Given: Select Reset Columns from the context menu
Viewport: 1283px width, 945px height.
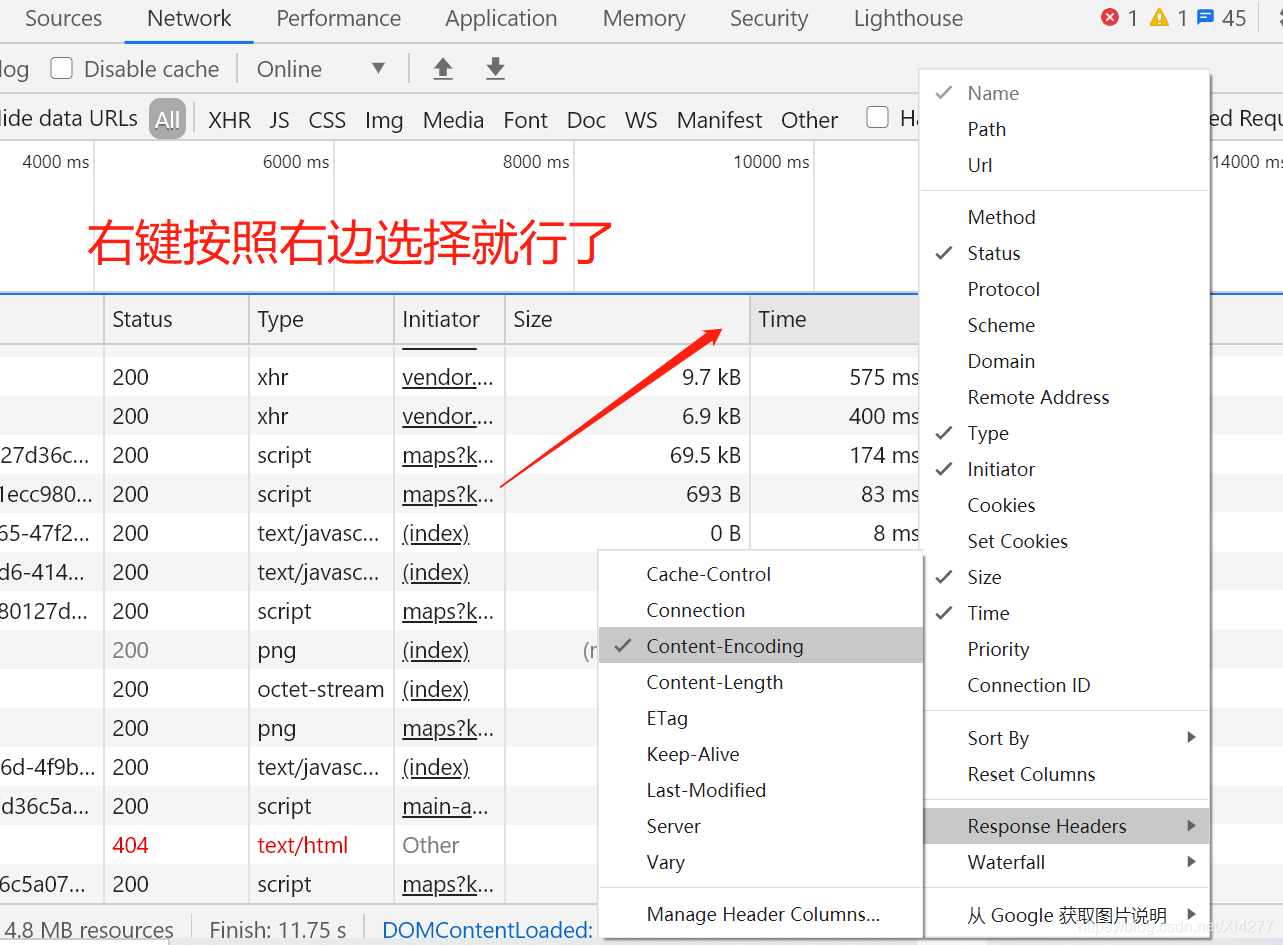Looking at the screenshot, I should pyautogui.click(x=1031, y=774).
